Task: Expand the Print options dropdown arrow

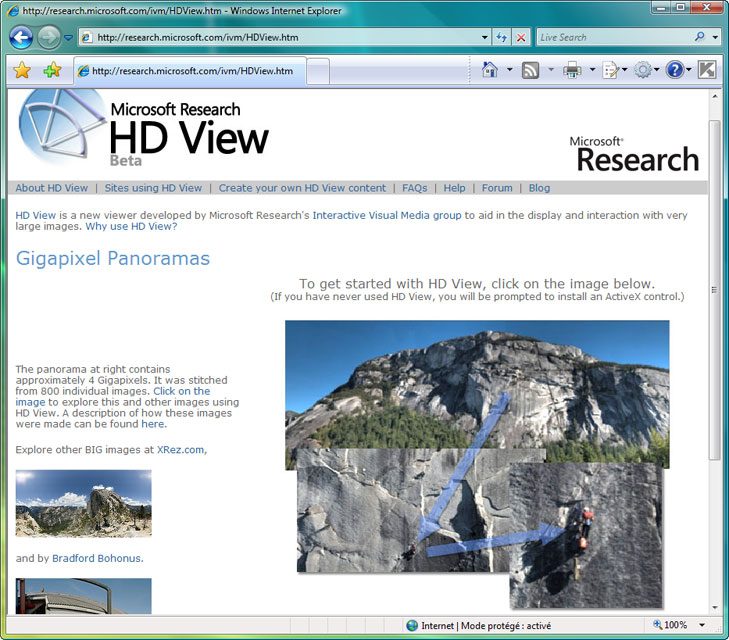Action: click(x=592, y=70)
